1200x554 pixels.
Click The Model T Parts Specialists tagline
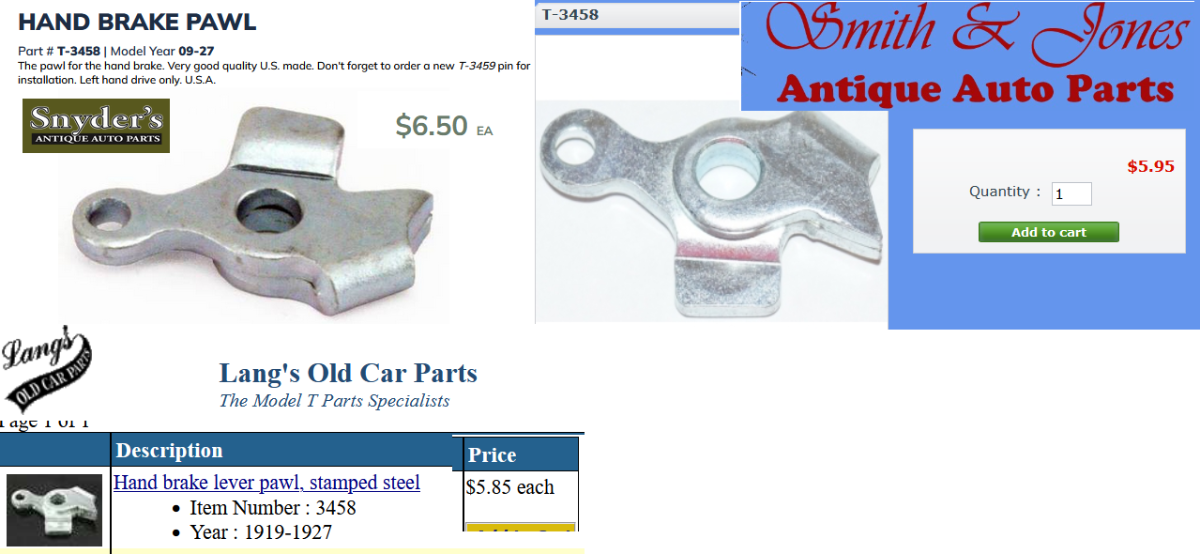click(x=334, y=401)
